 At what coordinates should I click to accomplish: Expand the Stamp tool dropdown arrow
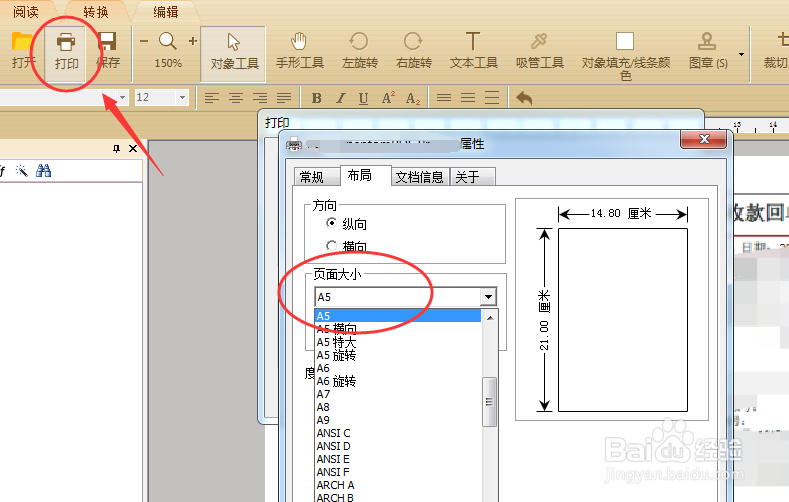click(x=741, y=54)
